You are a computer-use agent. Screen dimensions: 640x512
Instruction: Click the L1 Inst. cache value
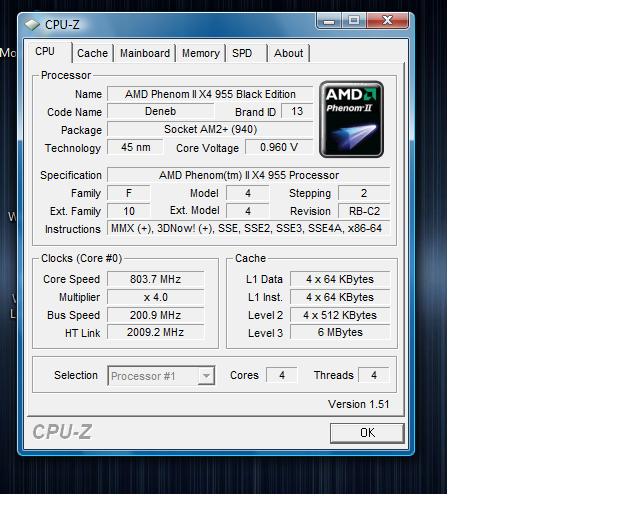point(340,297)
